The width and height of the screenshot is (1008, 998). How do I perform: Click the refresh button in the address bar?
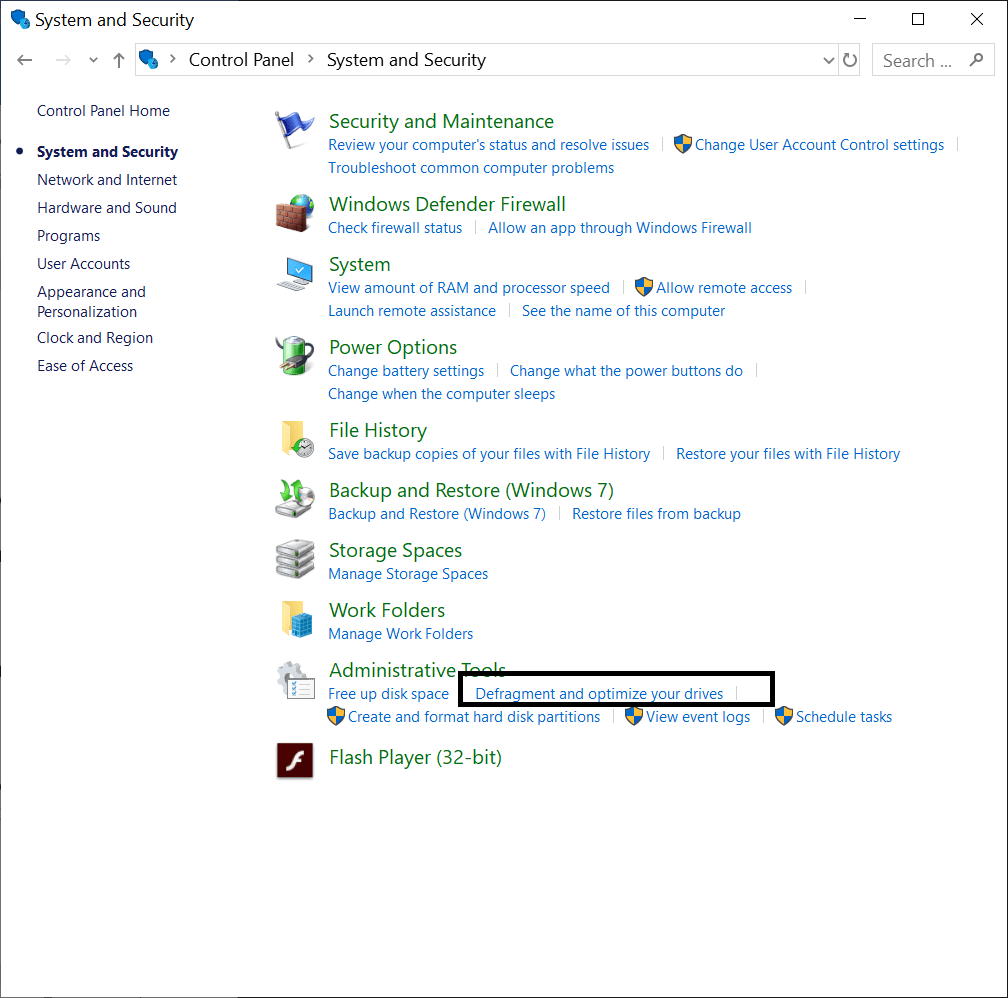click(x=850, y=60)
